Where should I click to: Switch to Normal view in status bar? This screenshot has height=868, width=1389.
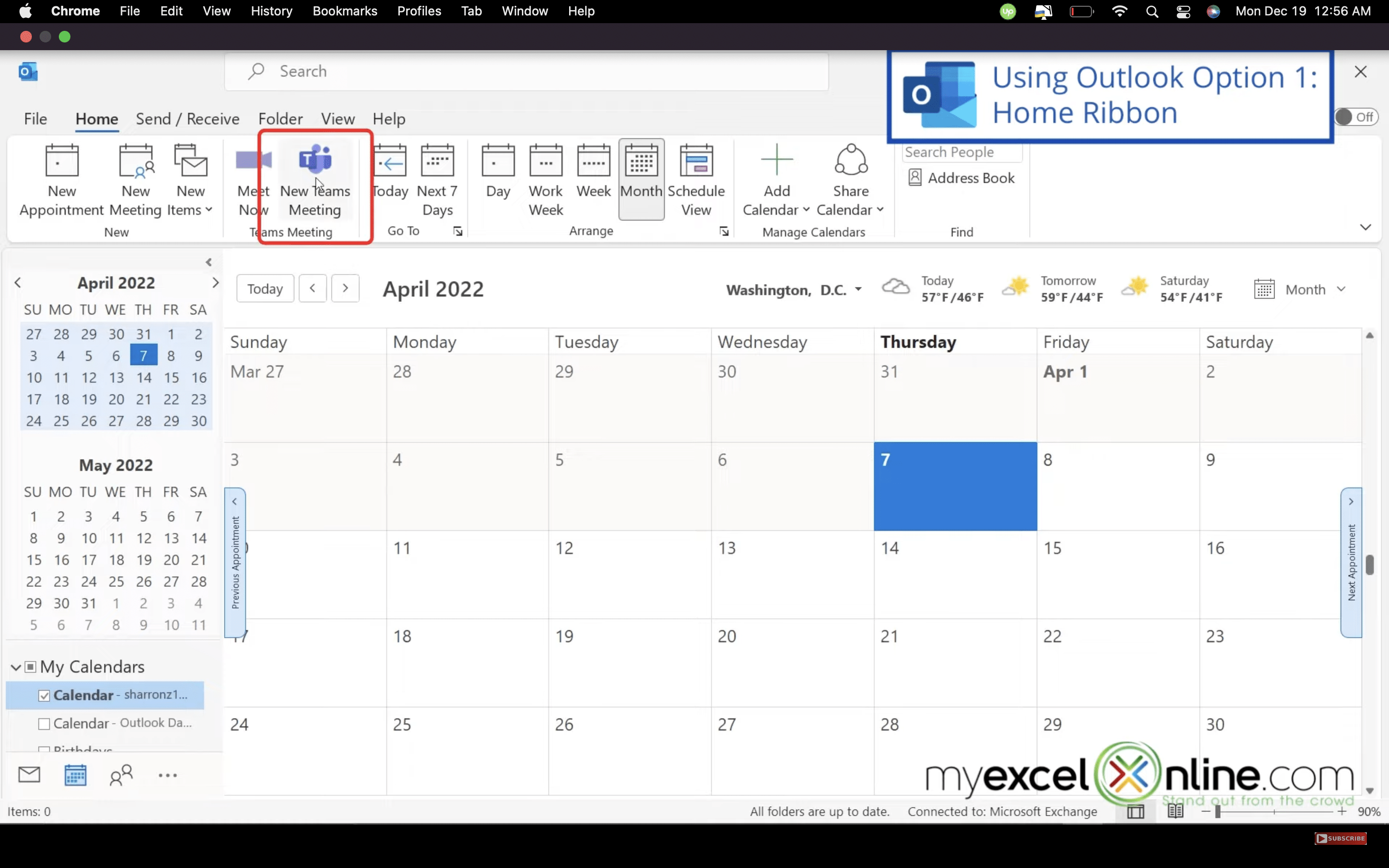coord(1135,811)
